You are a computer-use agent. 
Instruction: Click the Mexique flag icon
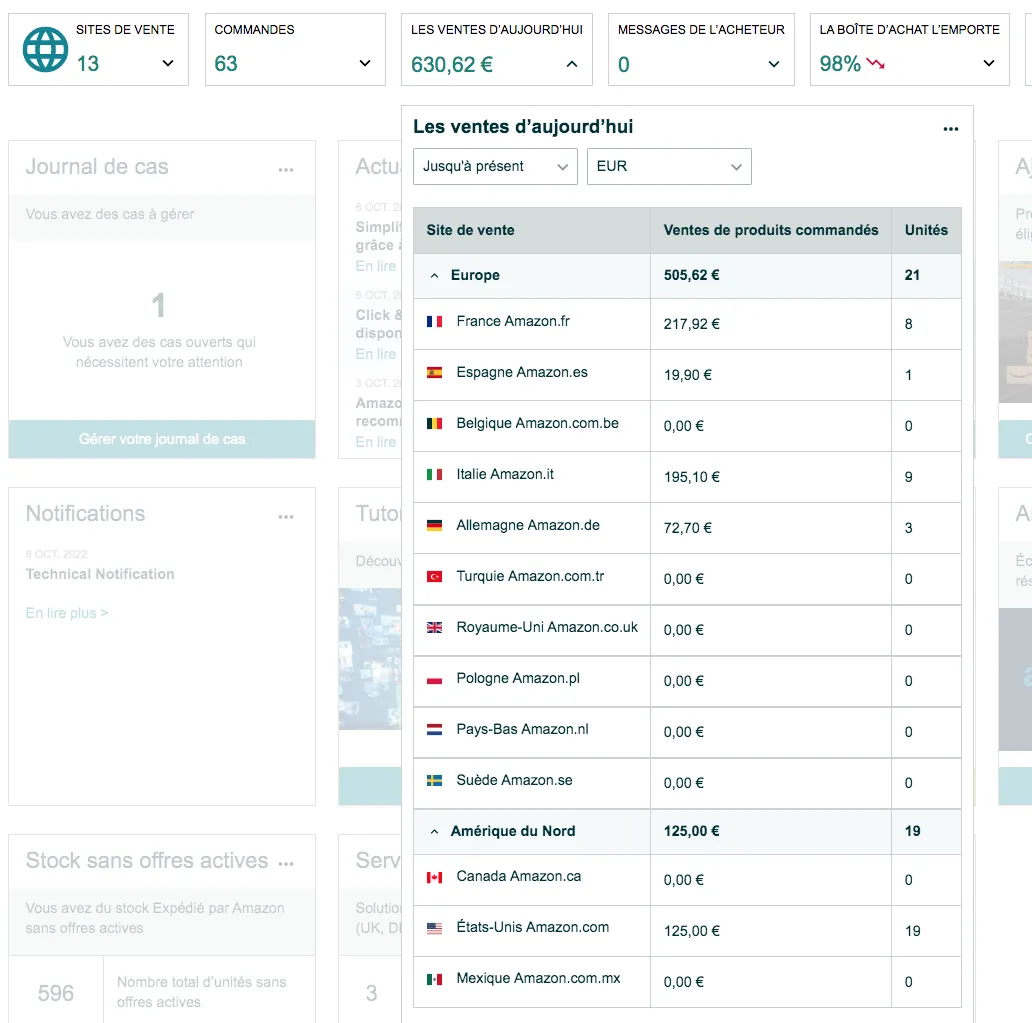(x=434, y=980)
